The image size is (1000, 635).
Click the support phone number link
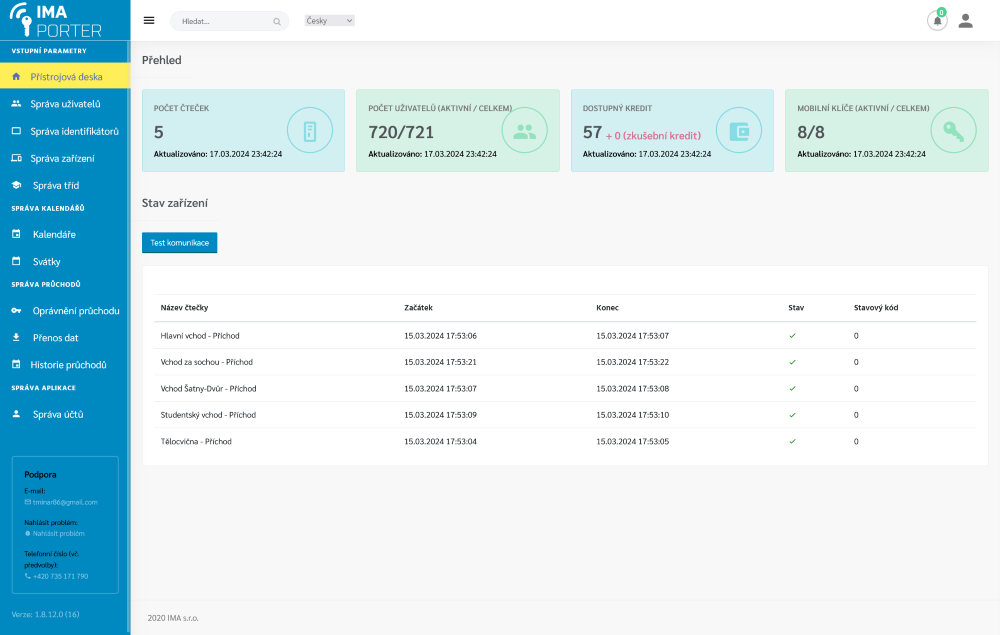tap(60, 576)
